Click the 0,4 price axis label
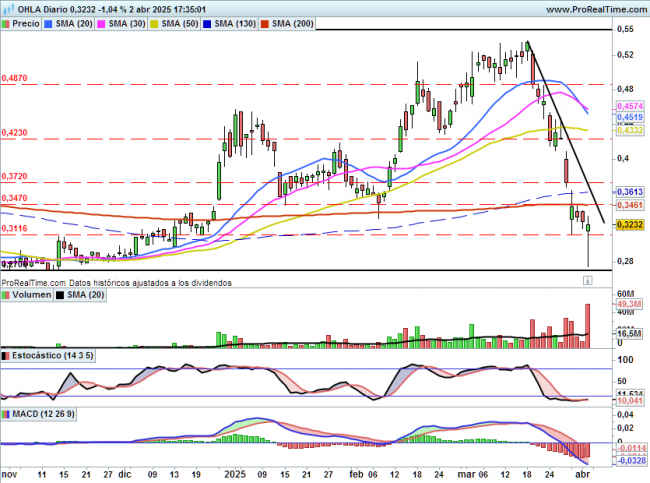 click(x=623, y=158)
